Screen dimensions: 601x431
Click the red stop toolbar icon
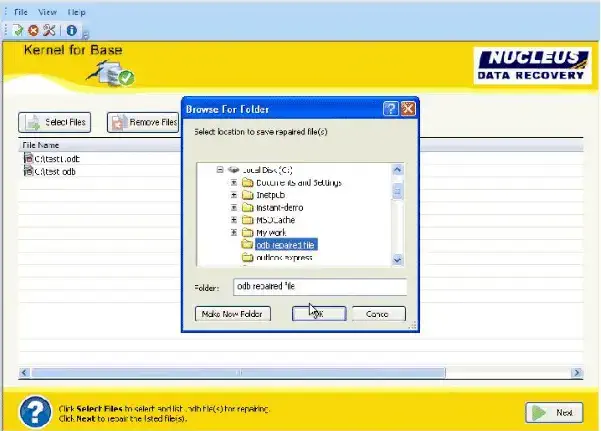coord(33,30)
